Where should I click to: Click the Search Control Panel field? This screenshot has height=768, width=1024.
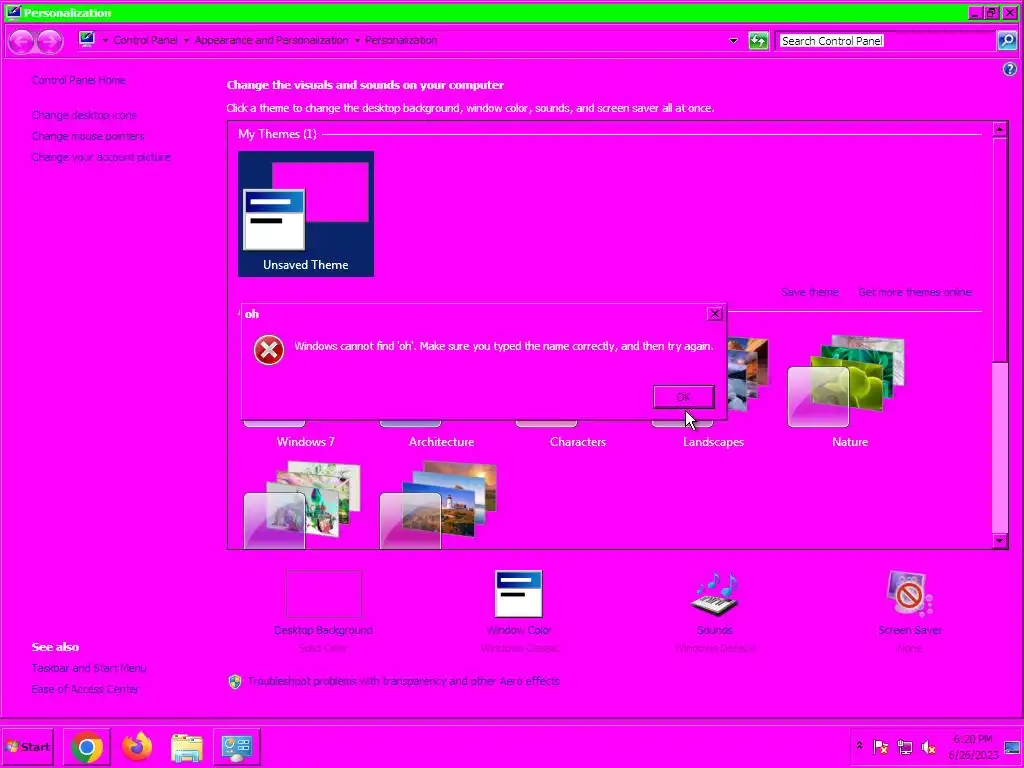(x=885, y=40)
